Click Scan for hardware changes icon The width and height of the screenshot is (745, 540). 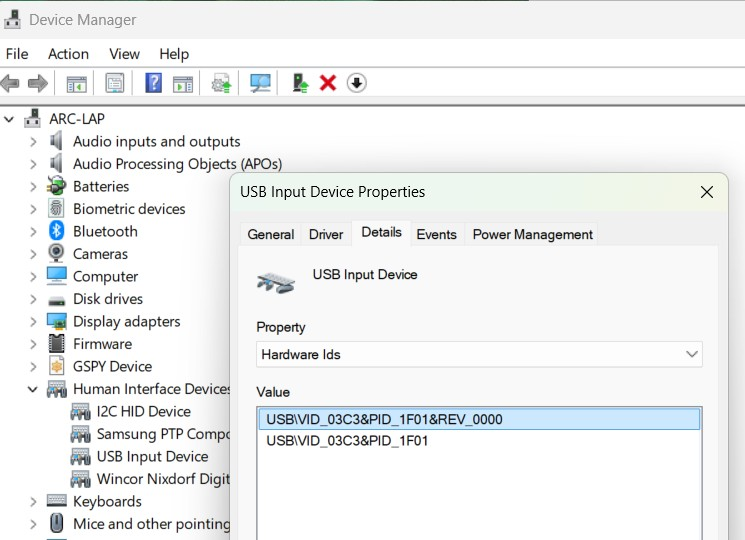261,83
